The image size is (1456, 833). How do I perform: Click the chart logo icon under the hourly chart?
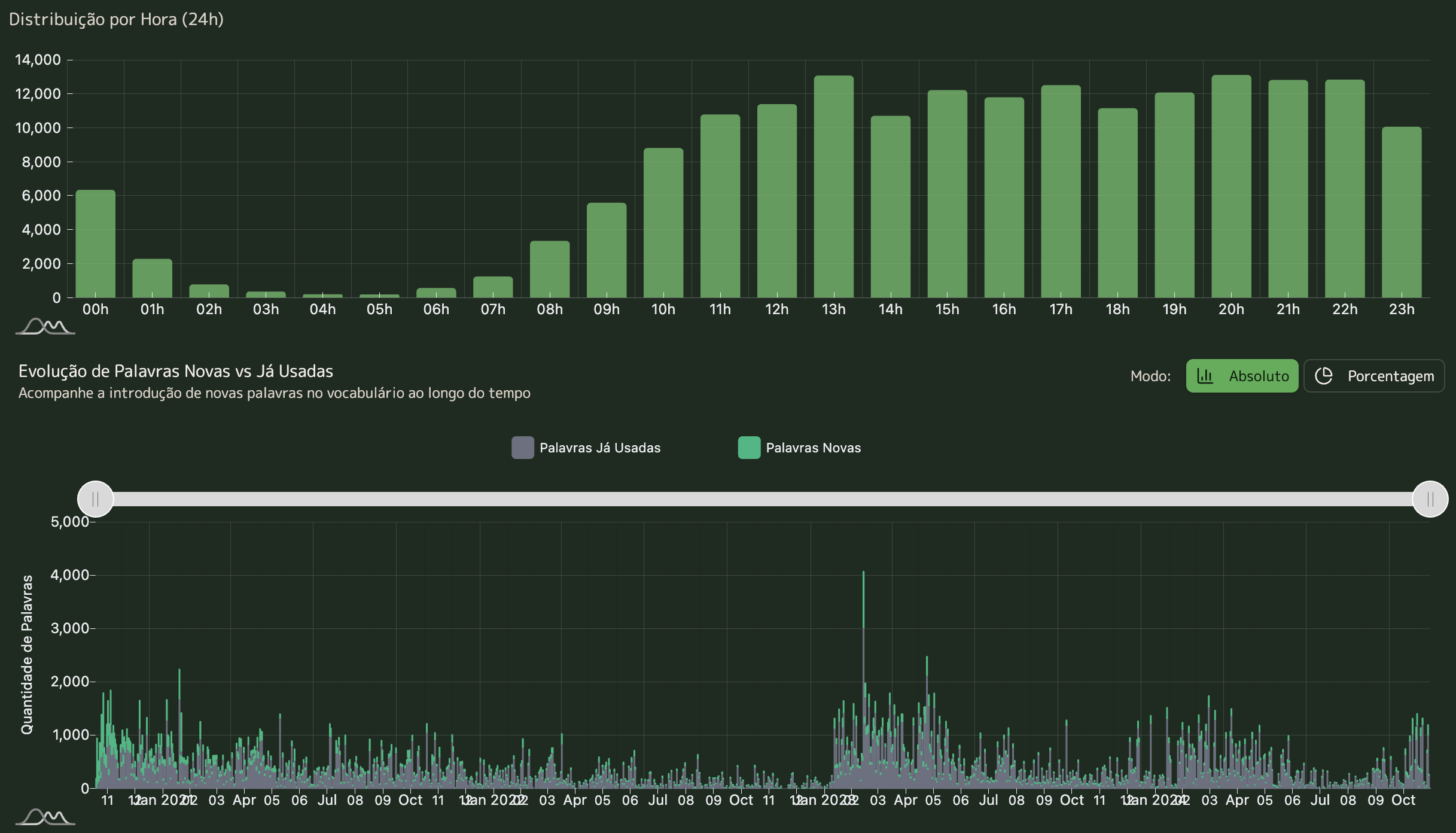click(x=45, y=327)
